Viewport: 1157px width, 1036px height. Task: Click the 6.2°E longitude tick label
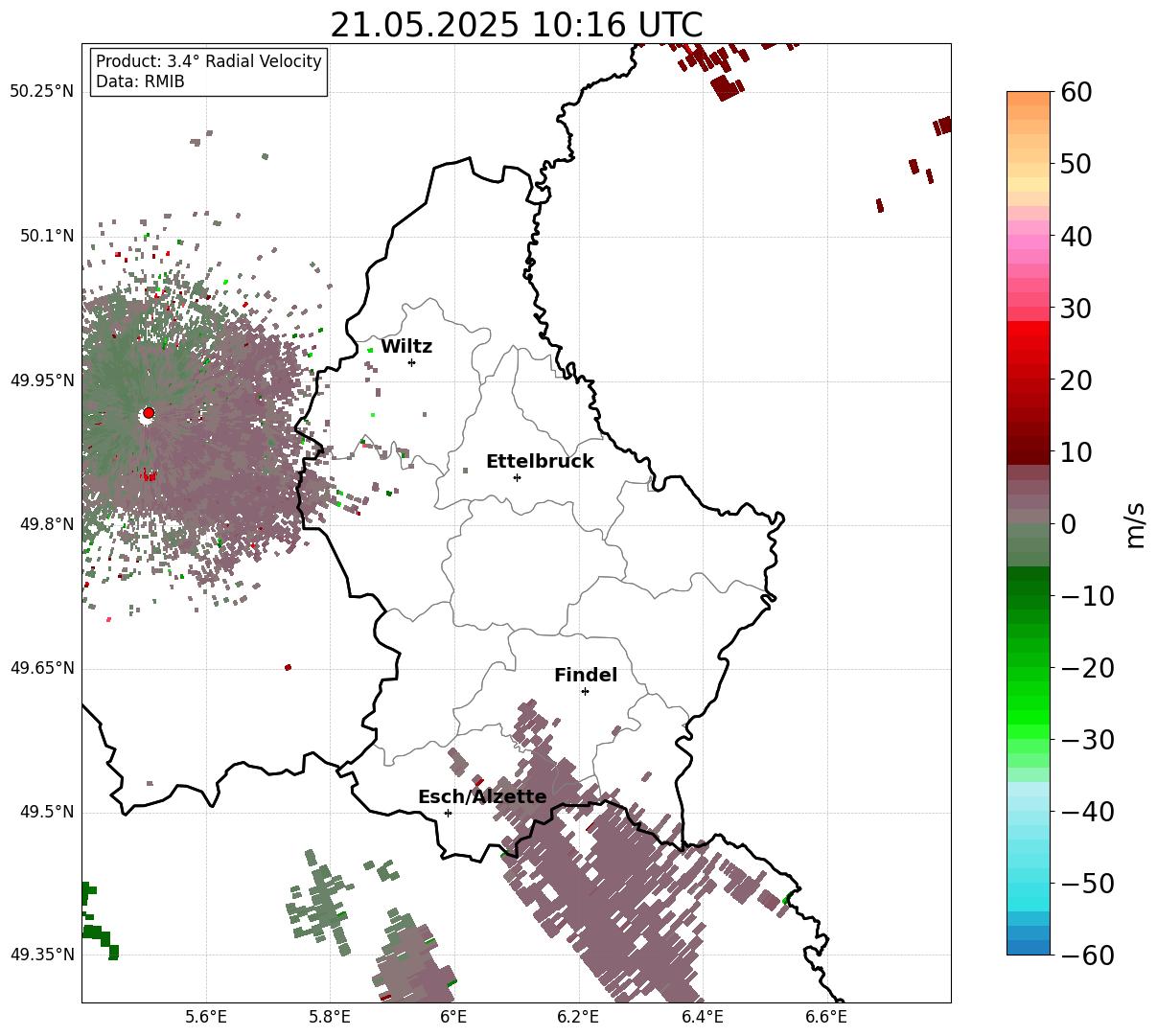coord(578,1017)
